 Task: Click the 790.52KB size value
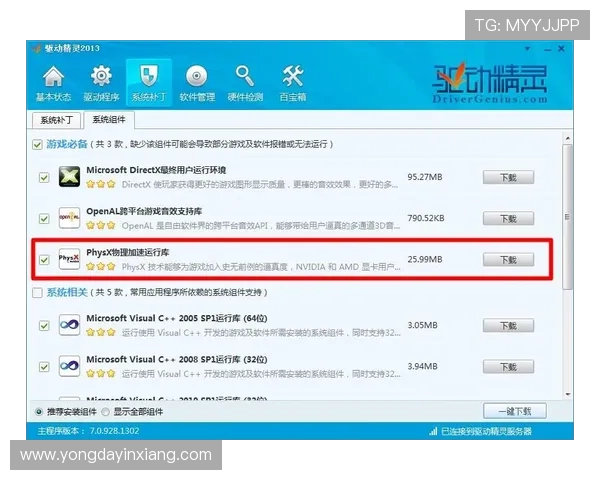426,218
